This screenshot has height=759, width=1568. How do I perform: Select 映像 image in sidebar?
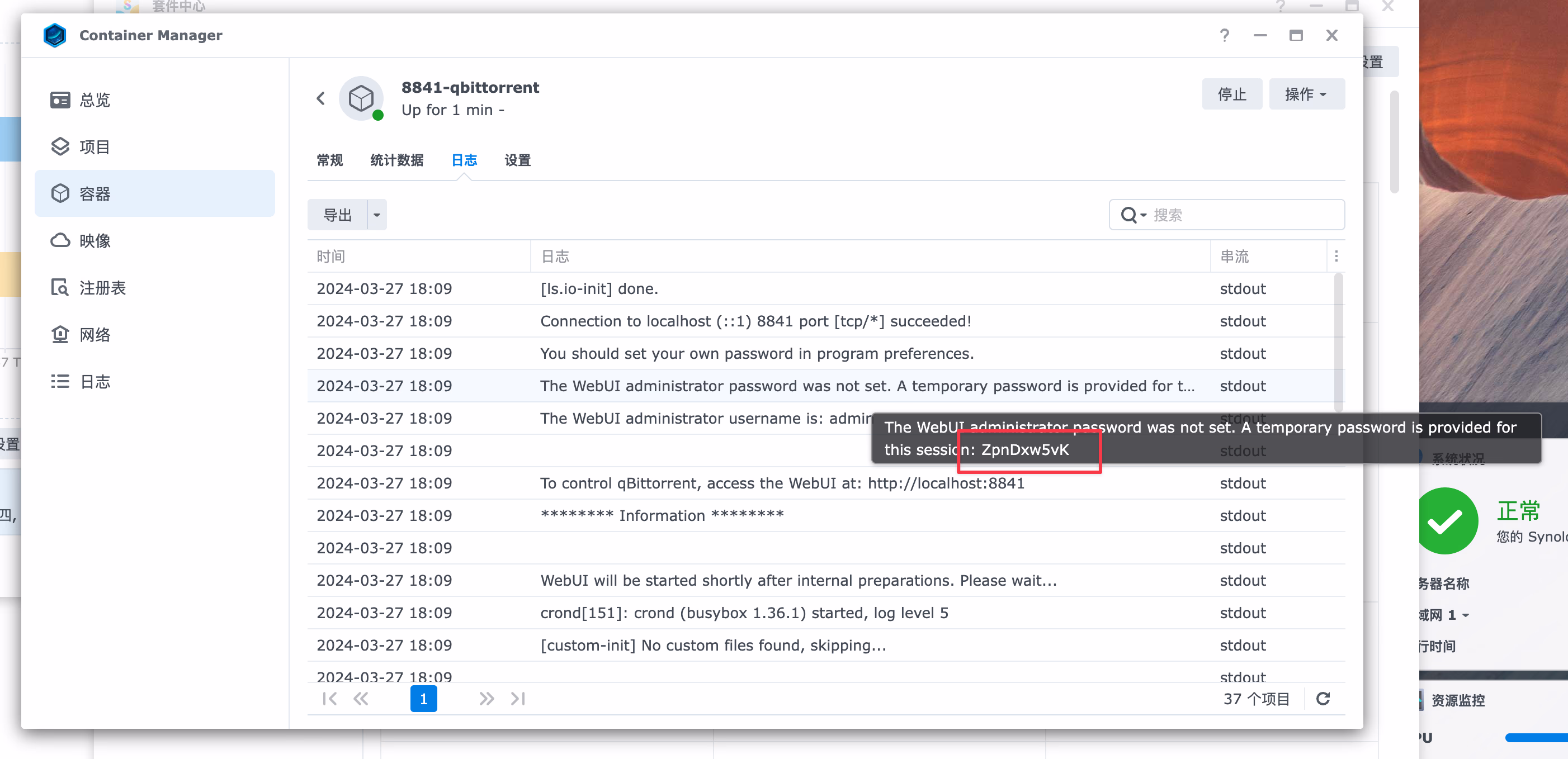coord(95,241)
